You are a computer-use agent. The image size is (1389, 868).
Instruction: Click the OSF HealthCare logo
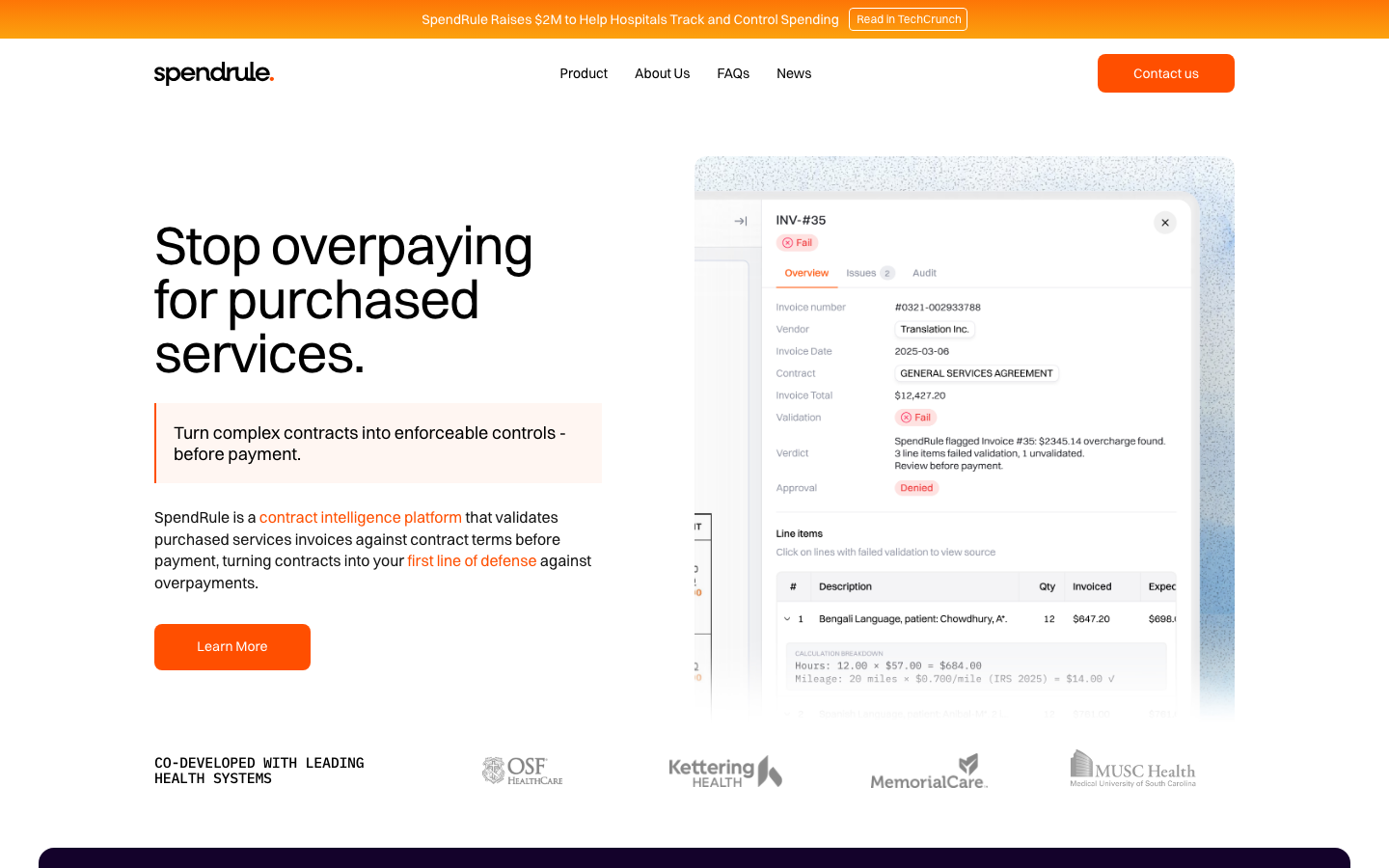coord(523,771)
